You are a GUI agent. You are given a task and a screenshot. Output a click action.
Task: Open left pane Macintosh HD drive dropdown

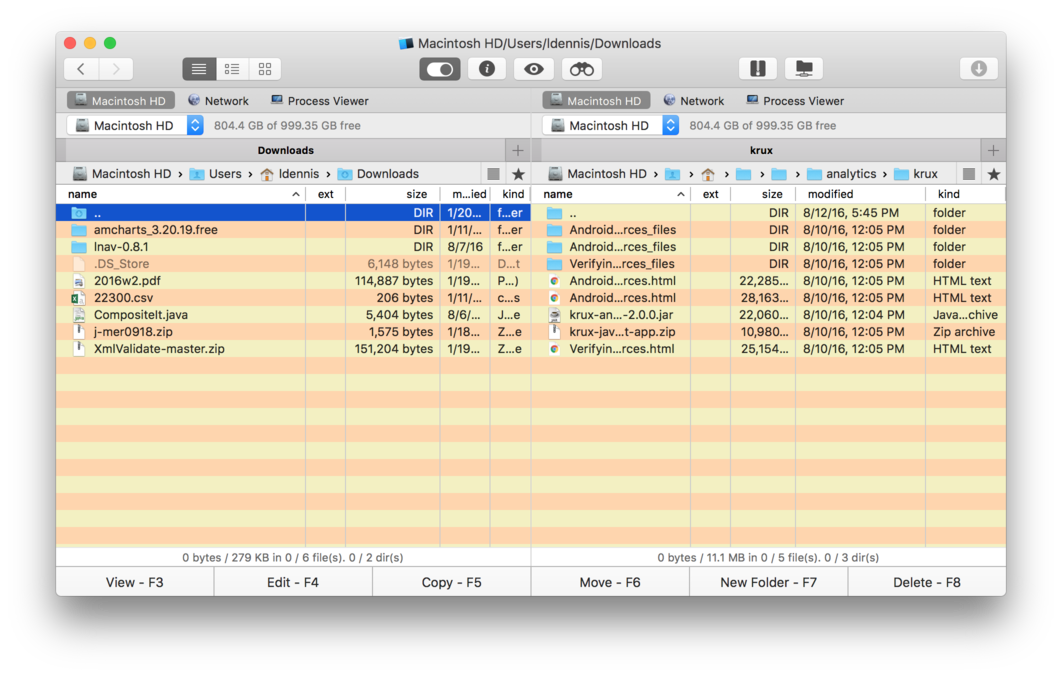(135, 125)
